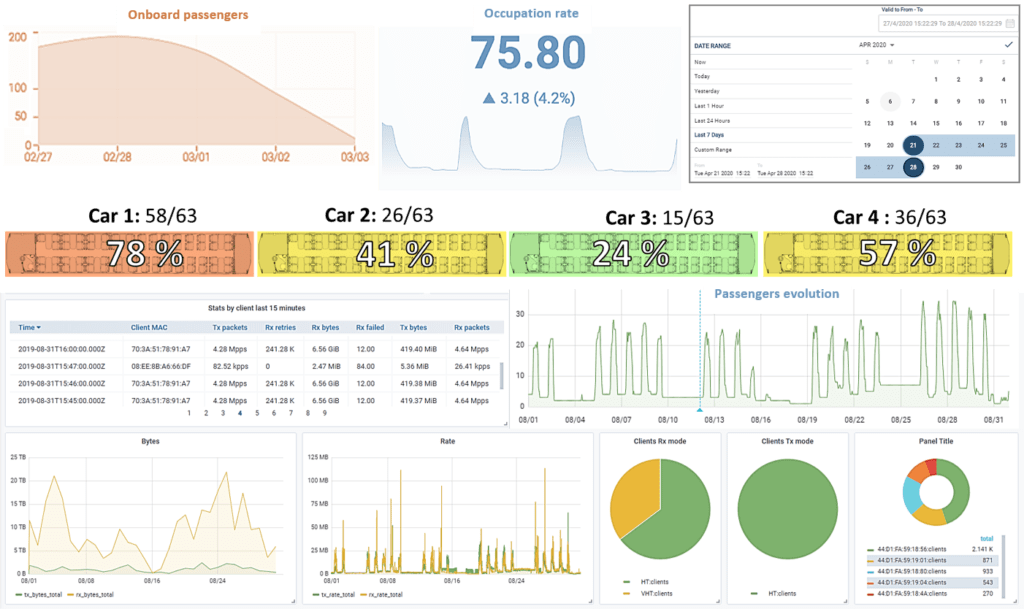The height and width of the screenshot is (609, 1024).
Task: Confirm date range with the checkmark icon
Action: point(1008,45)
